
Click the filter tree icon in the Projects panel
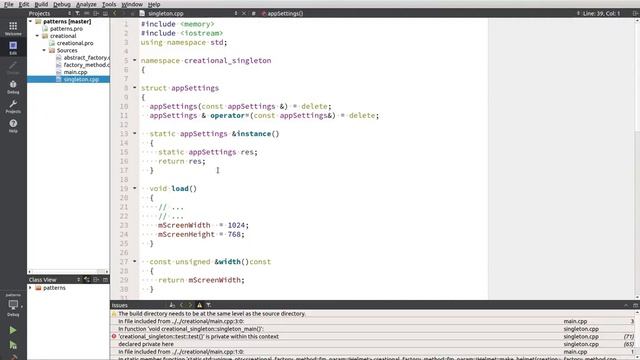pos(77,13)
